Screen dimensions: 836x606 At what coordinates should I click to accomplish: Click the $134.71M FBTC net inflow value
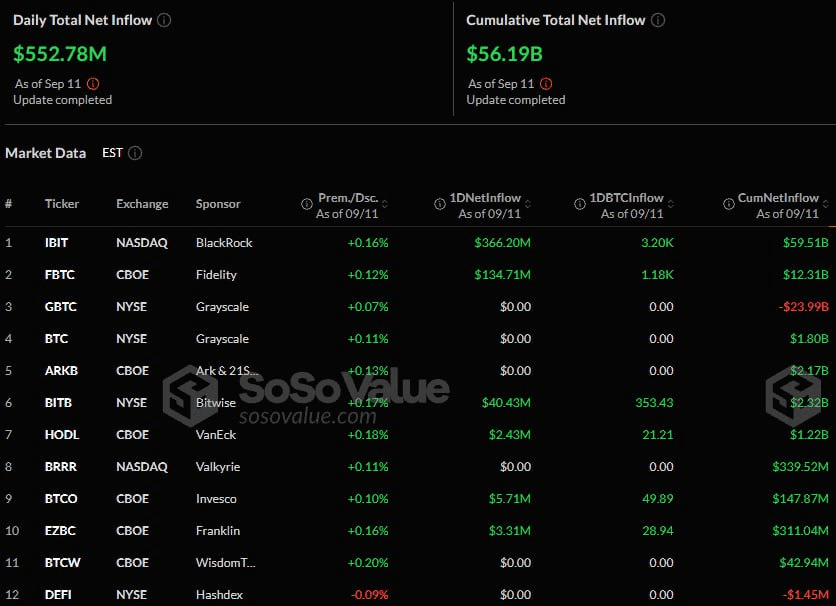point(503,274)
